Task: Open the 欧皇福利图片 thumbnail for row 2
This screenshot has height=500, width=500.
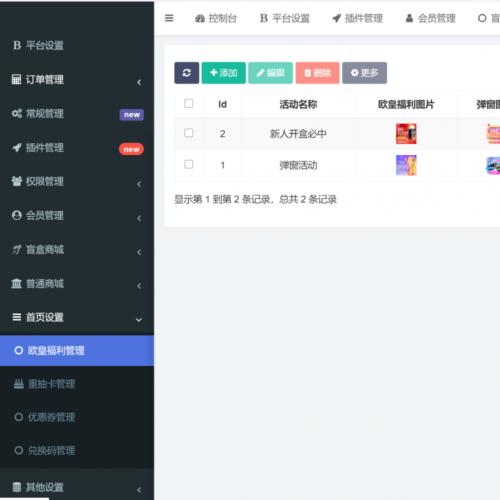Action: point(406,134)
